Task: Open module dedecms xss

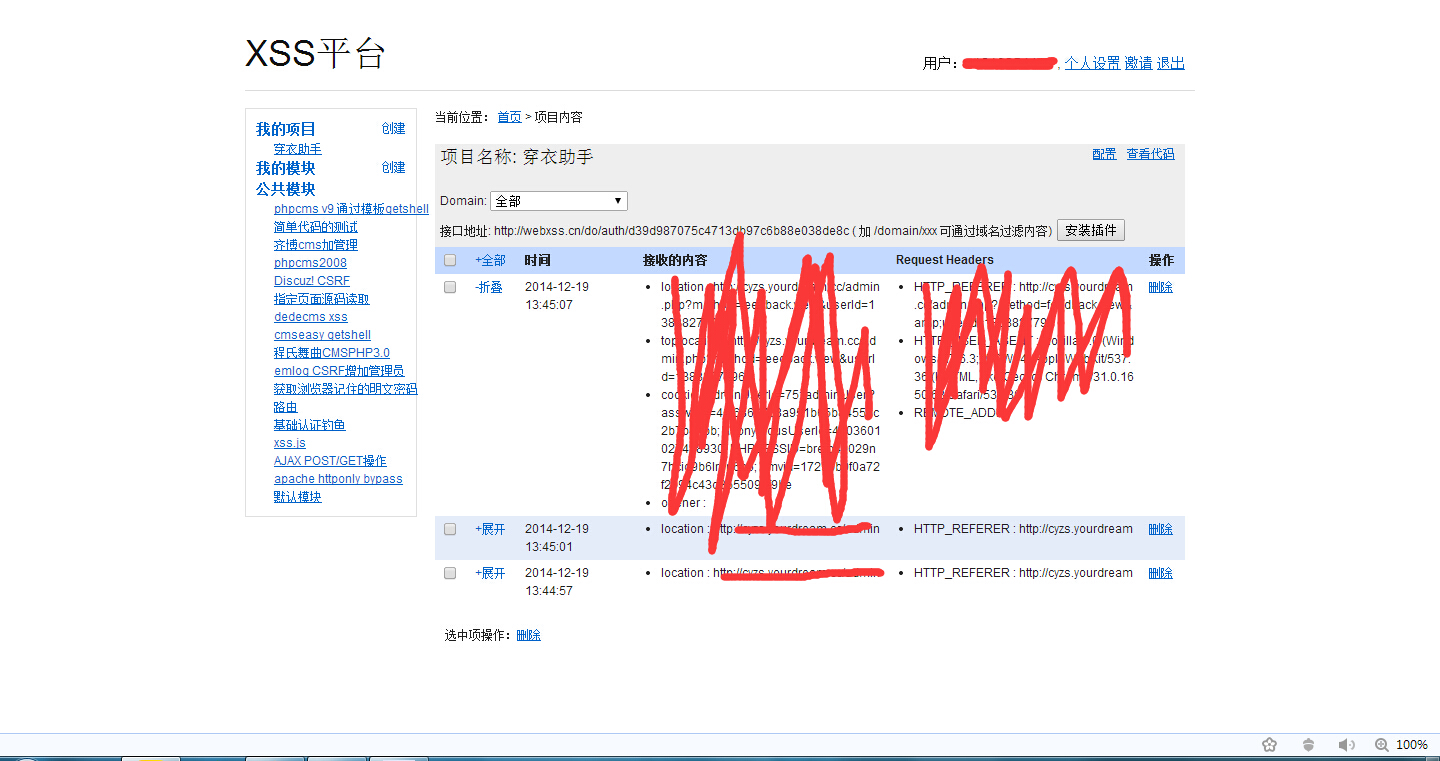Action: pos(311,317)
